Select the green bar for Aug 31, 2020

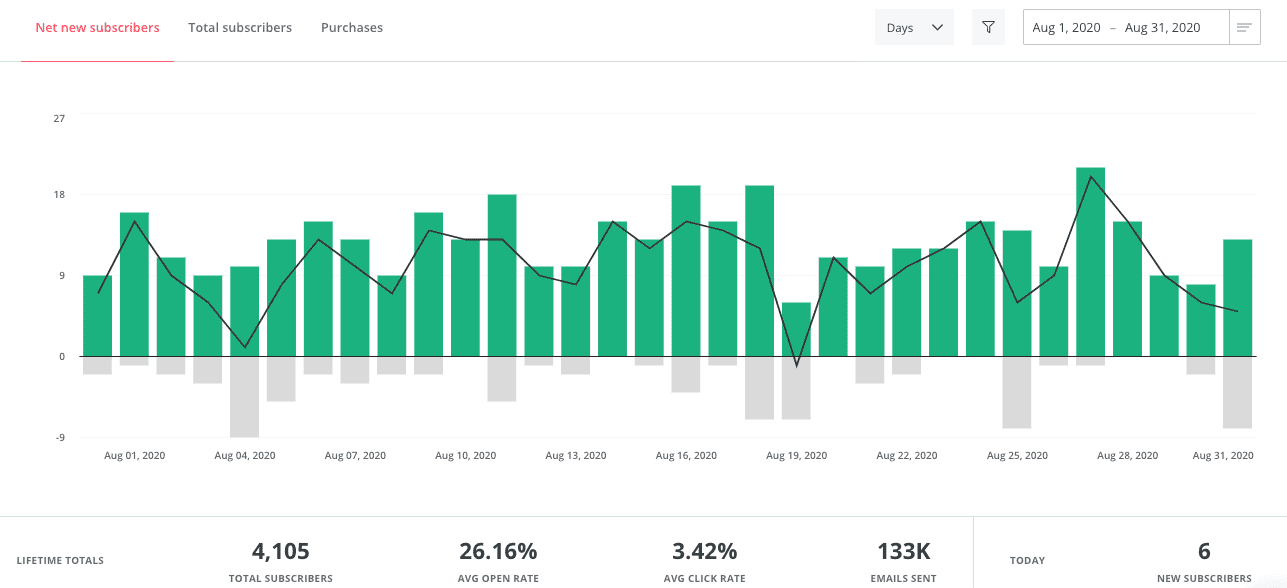(x=1237, y=298)
